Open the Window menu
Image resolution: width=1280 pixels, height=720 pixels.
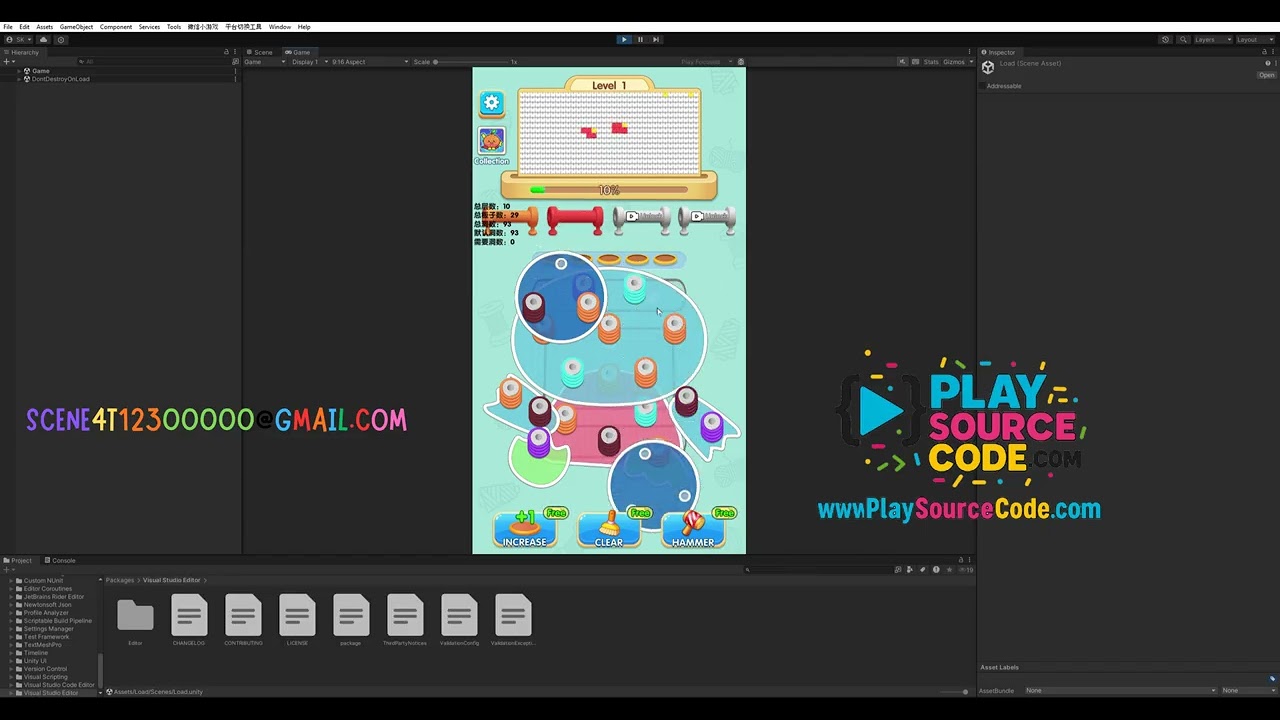tap(280, 27)
